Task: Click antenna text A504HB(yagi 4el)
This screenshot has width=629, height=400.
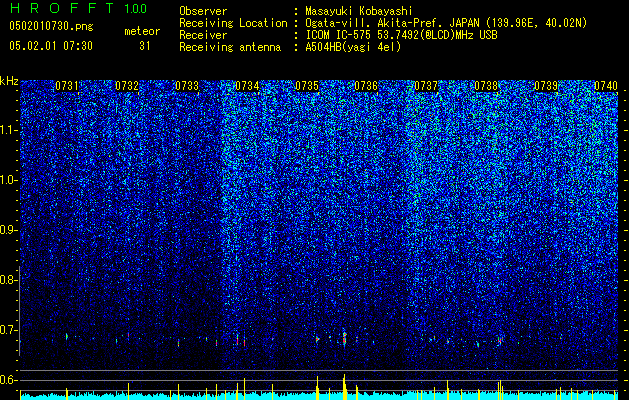Action: (x=353, y=47)
